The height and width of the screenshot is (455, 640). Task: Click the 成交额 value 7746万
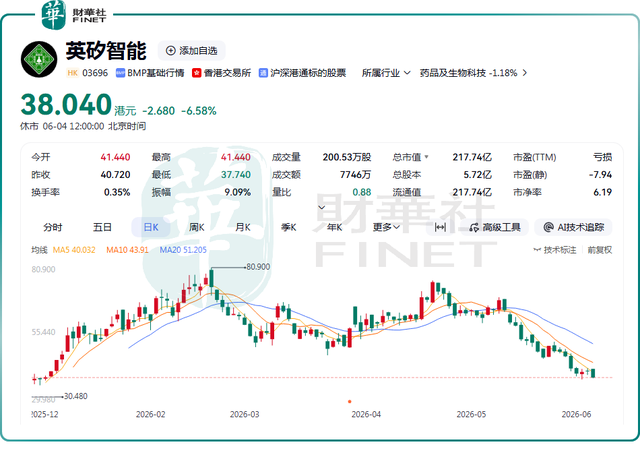[x=356, y=175]
